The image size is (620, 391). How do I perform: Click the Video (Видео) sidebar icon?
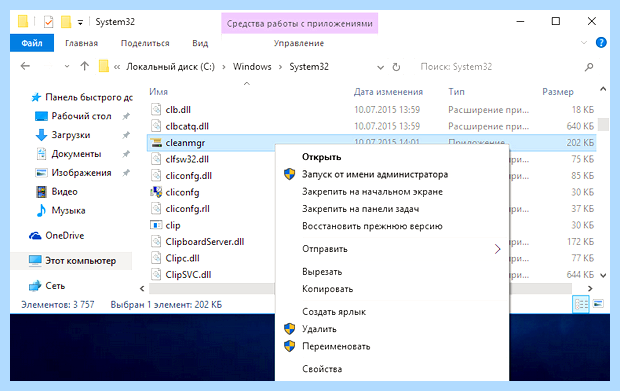(x=41, y=192)
